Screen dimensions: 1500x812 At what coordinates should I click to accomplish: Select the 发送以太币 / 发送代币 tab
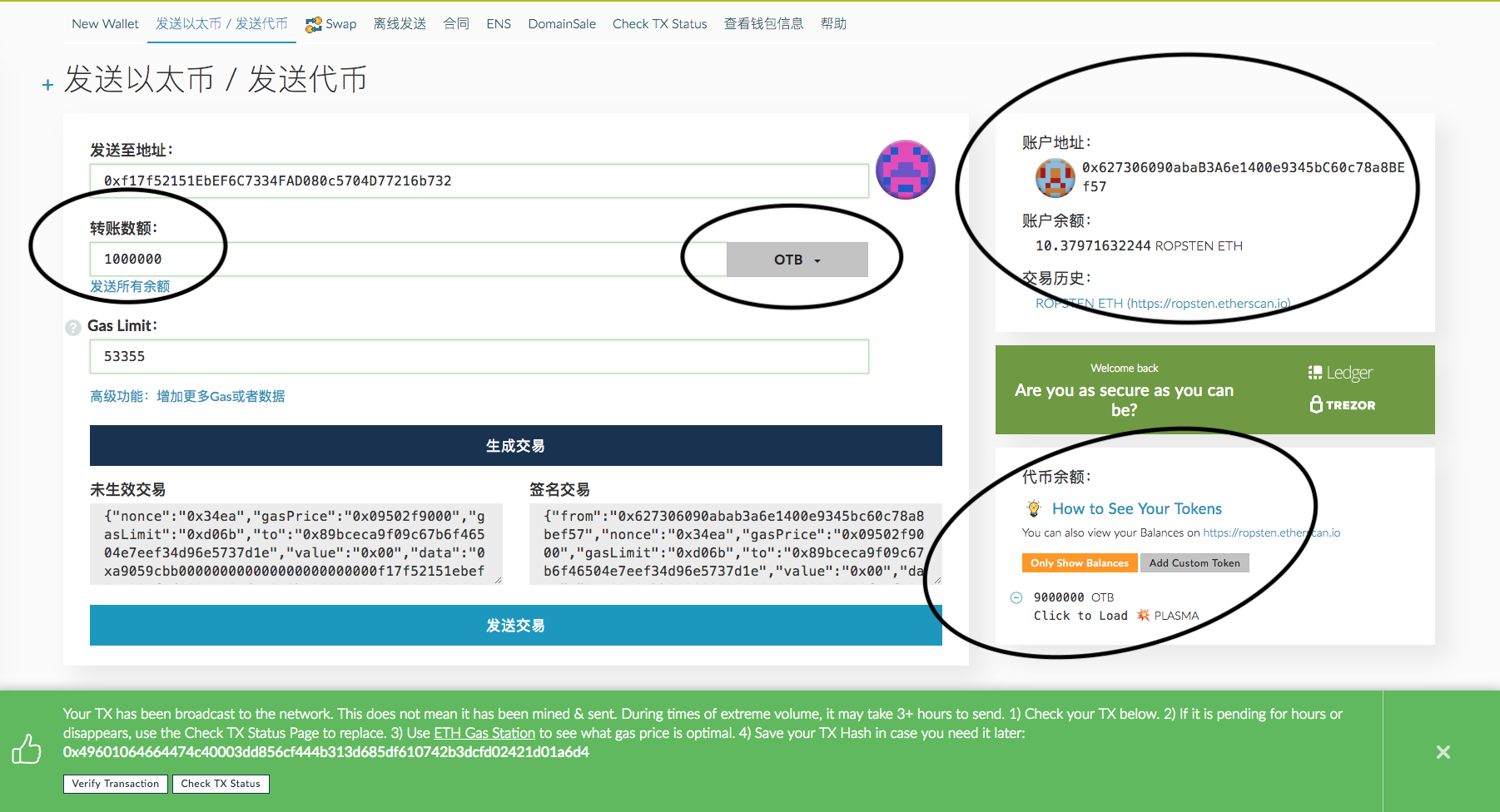pos(221,24)
